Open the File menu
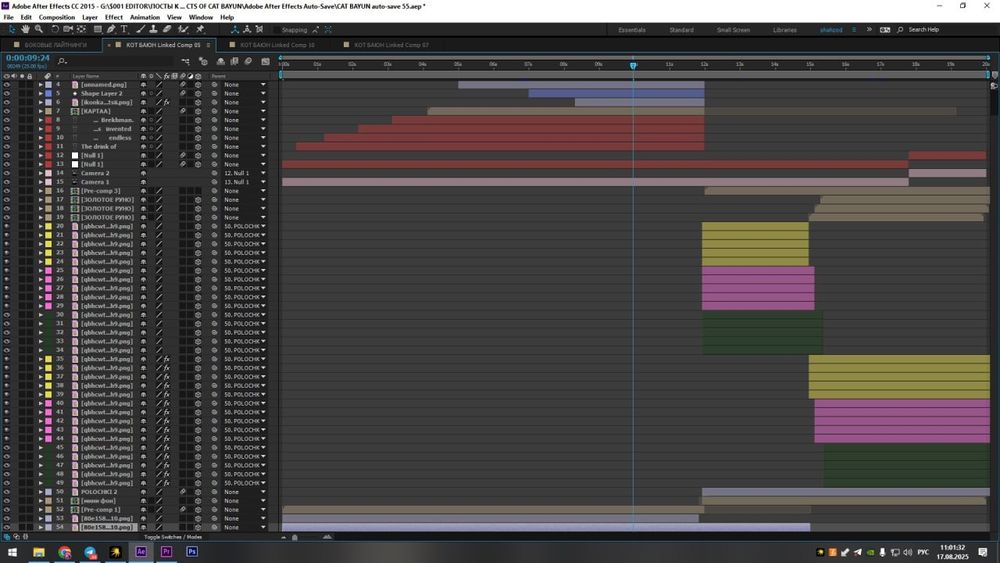Viewport: 1000px width, 563px height. click(8, 17)
